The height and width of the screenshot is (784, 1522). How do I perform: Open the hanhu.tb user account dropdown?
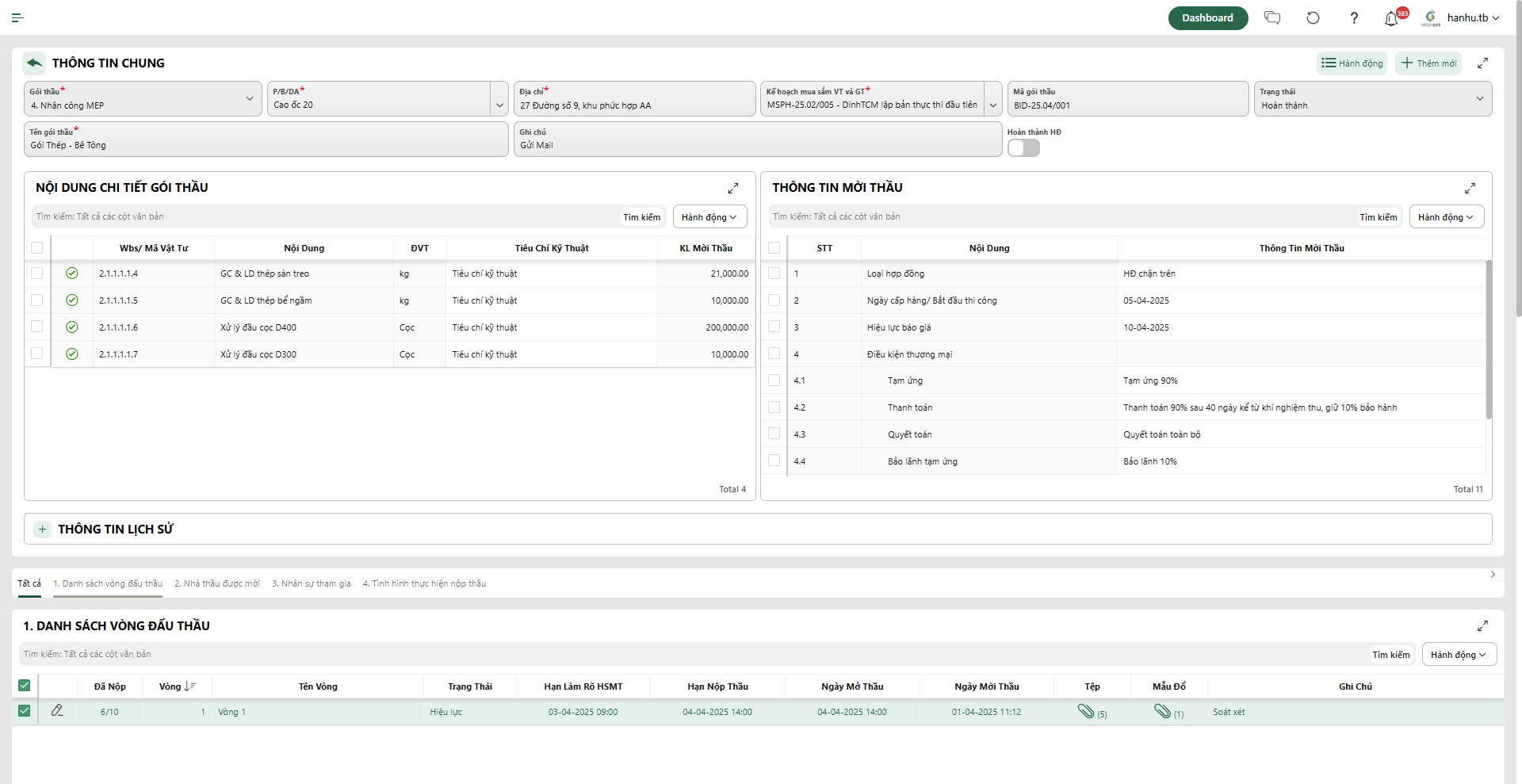coord(1473,17)
